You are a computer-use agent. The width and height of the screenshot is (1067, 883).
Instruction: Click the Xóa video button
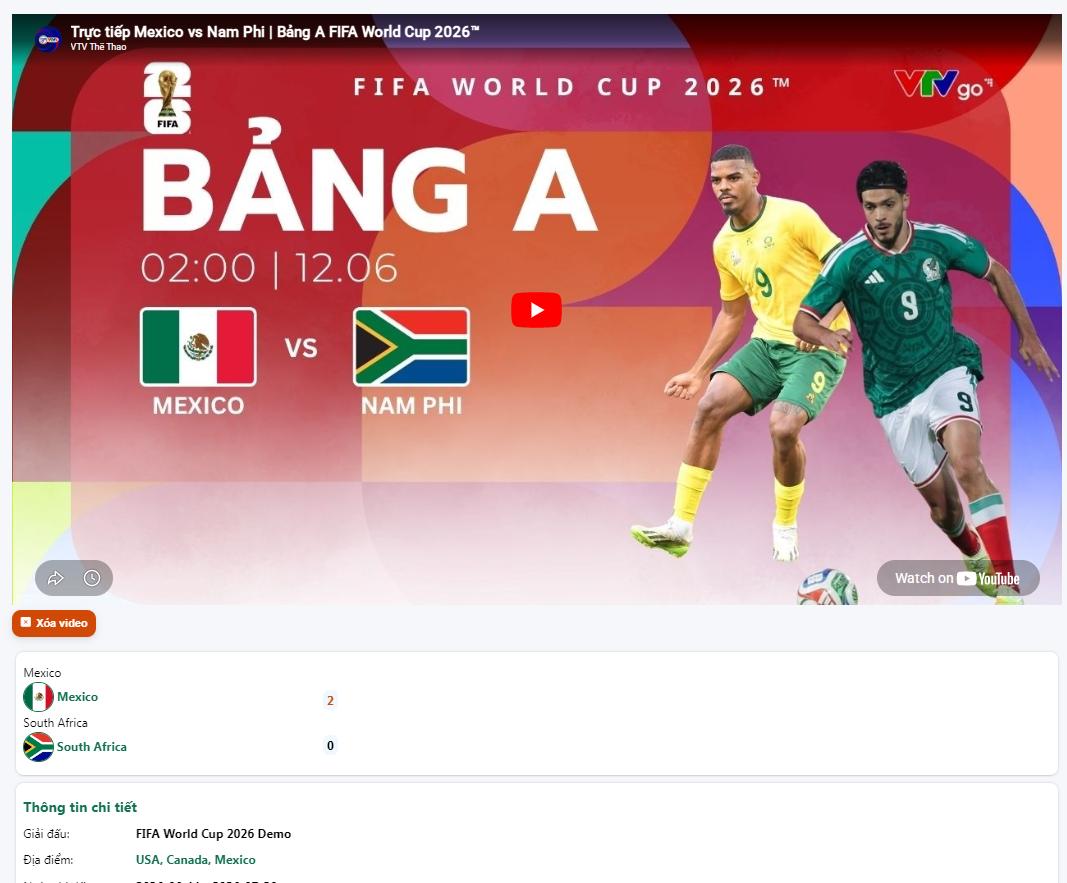click(x=54, y=623)
